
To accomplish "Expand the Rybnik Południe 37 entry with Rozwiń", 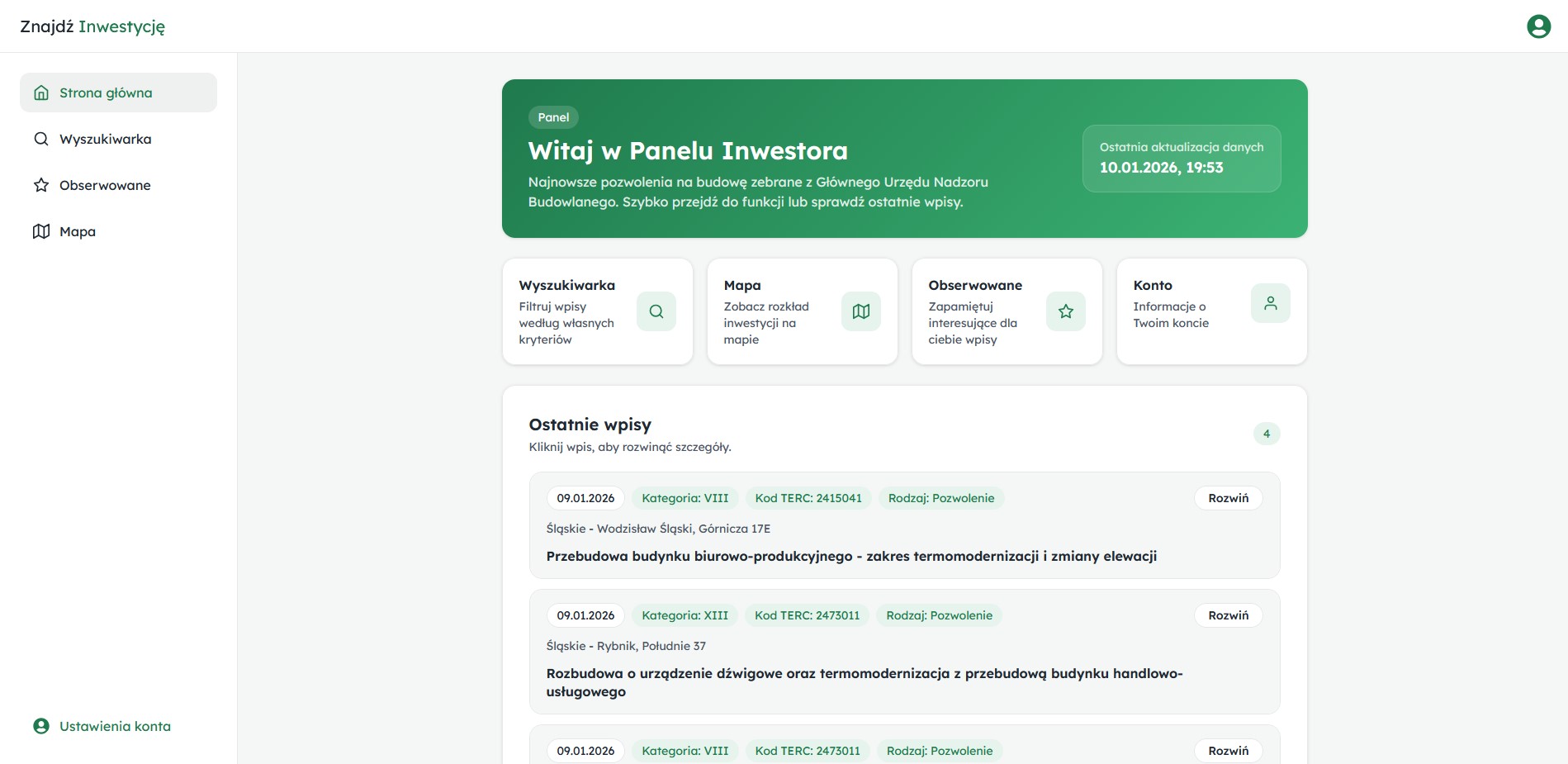I will (x=1229, y=615).
